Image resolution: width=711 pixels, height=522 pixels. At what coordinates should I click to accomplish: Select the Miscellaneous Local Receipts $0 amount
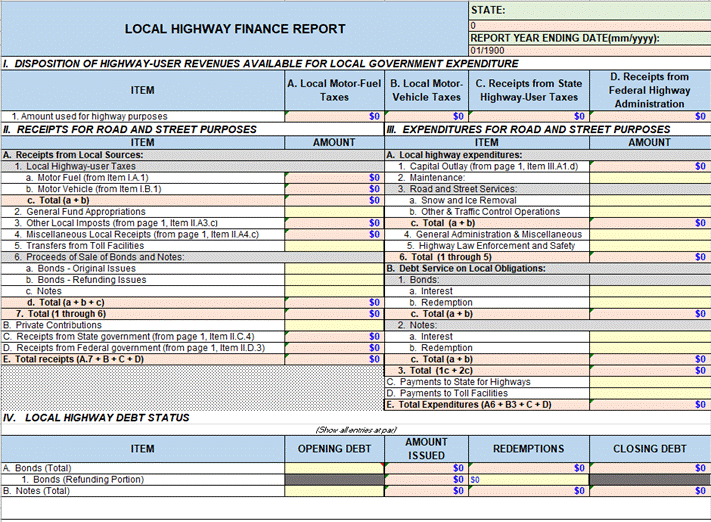(x=334, y=234)
